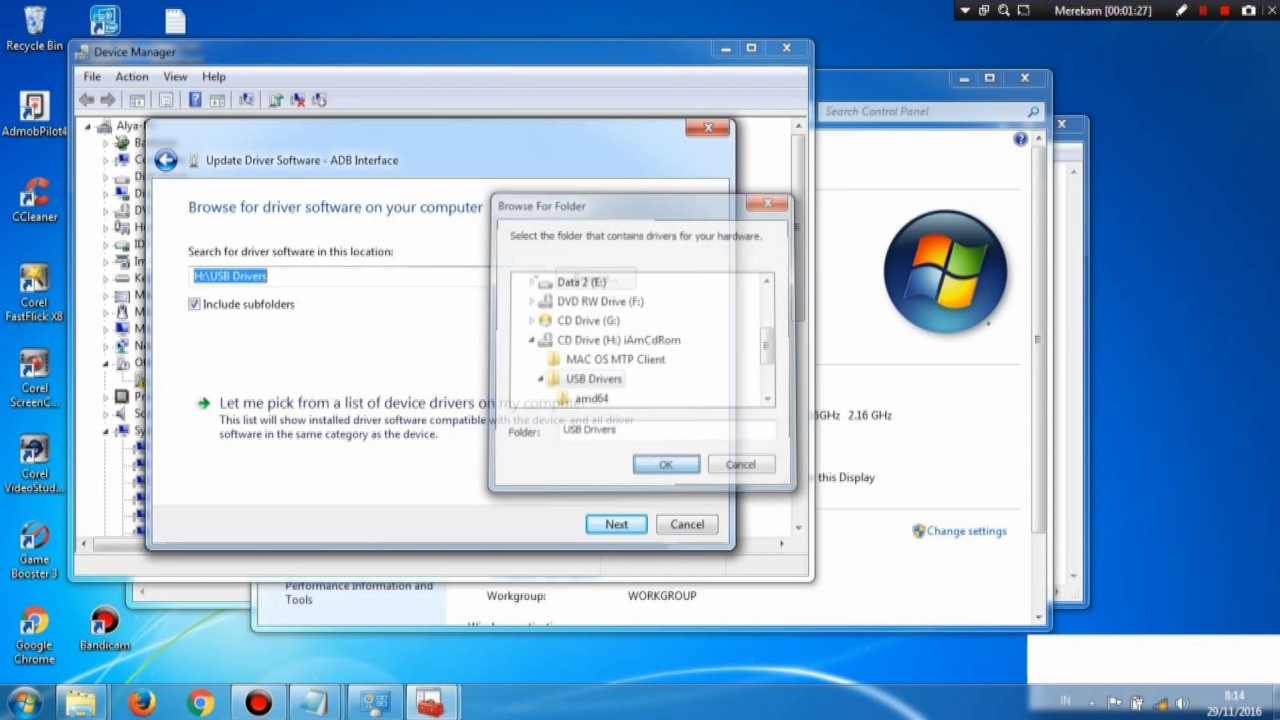The width and height of the screenshot is (1280, 720).
Task: Select Google Chrome desktop icon
Action: [x=34, y=636]
